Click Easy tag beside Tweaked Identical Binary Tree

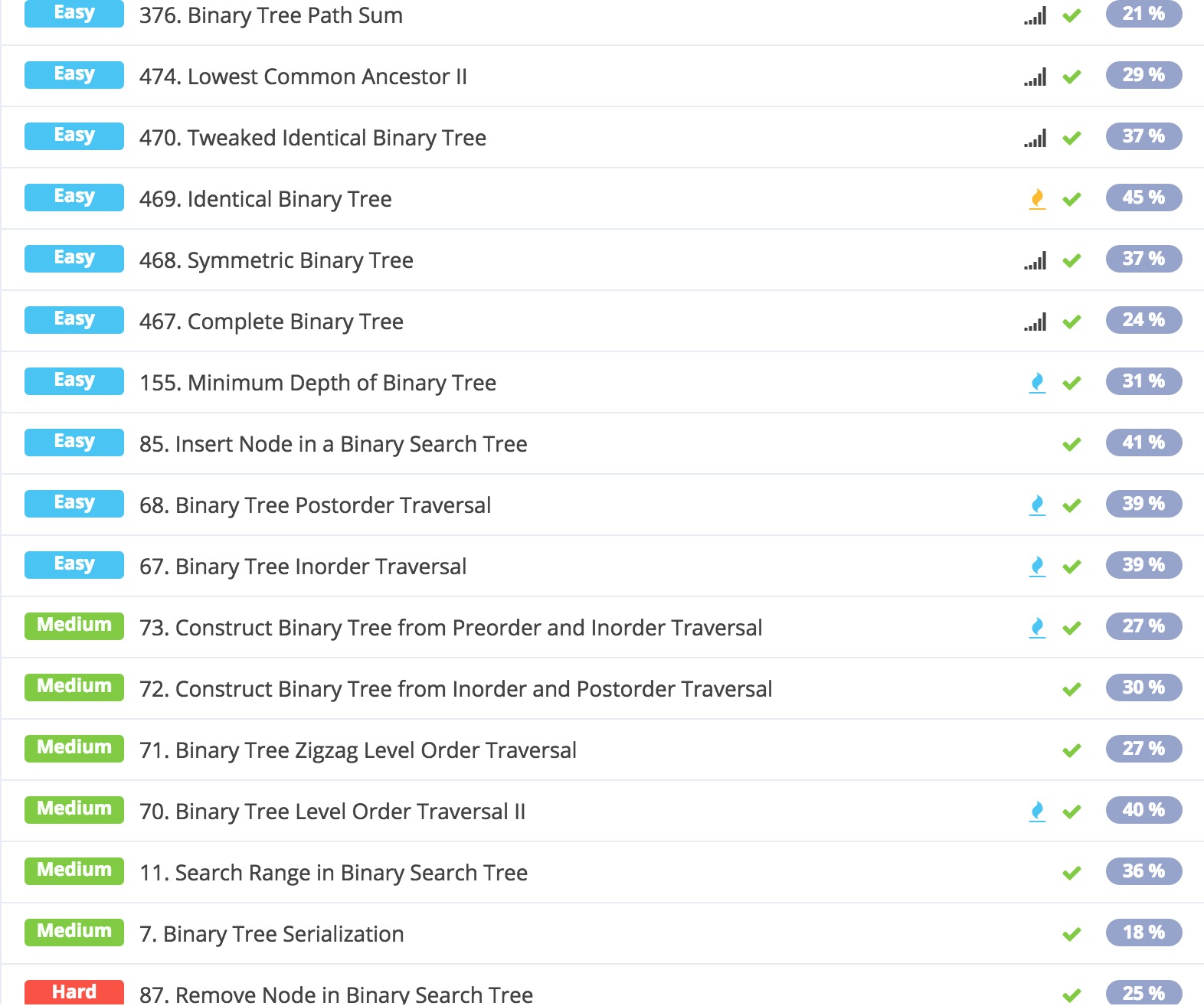(x=74, y=136)
